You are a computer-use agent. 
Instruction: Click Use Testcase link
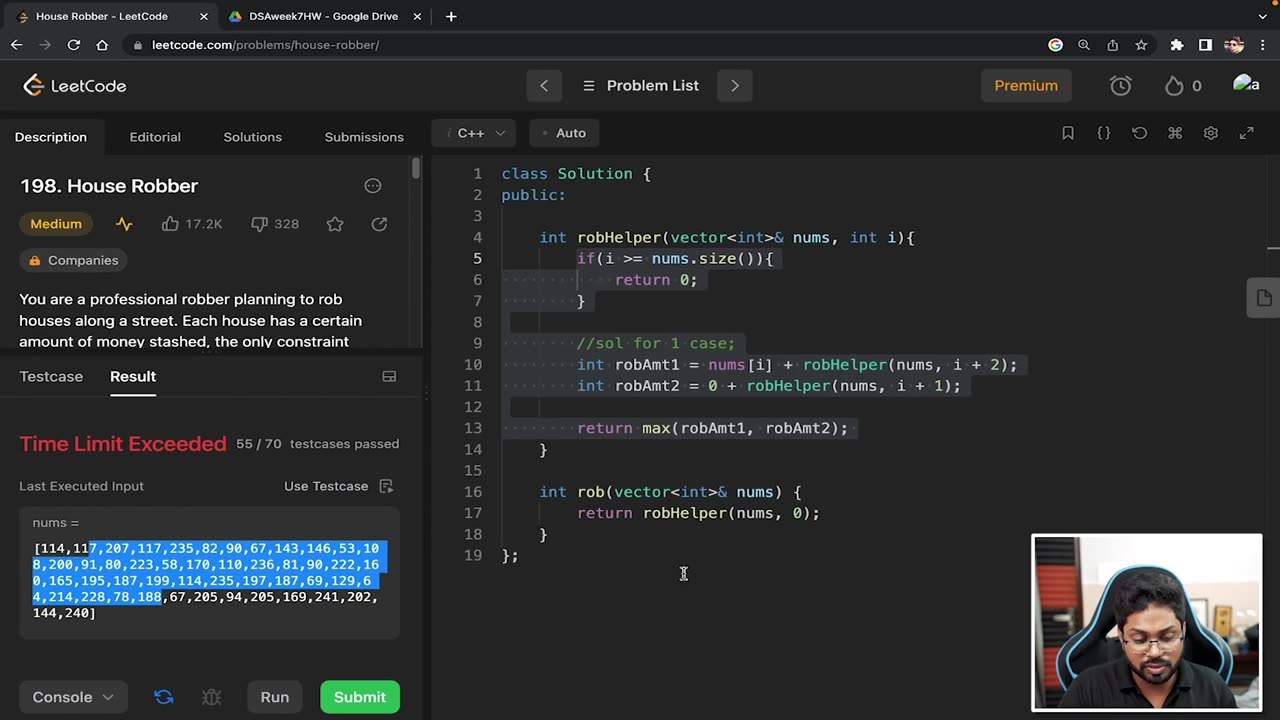tap(338, 486)
